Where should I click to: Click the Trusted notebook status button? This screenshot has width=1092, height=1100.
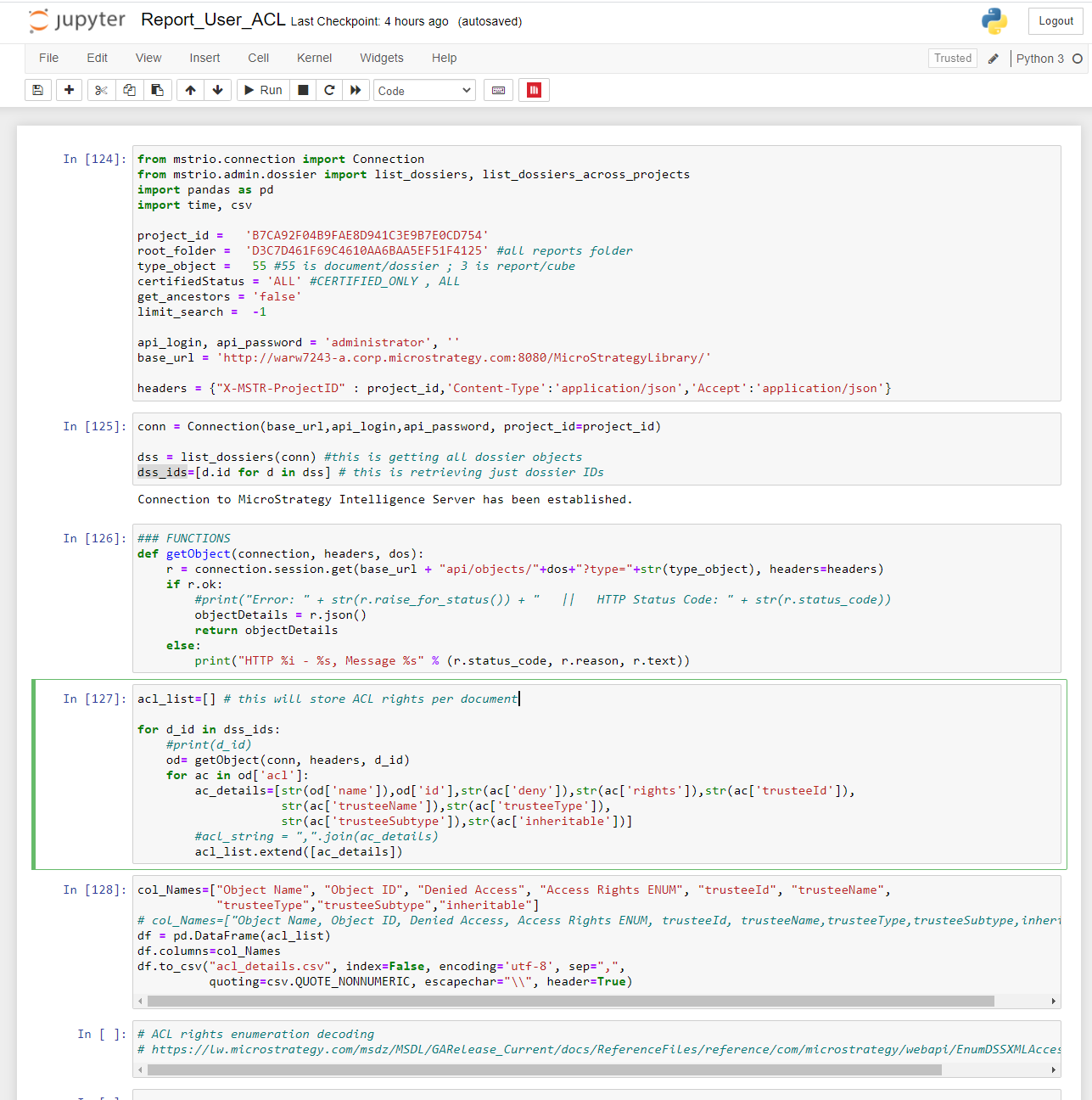click(x=952, y=58)
